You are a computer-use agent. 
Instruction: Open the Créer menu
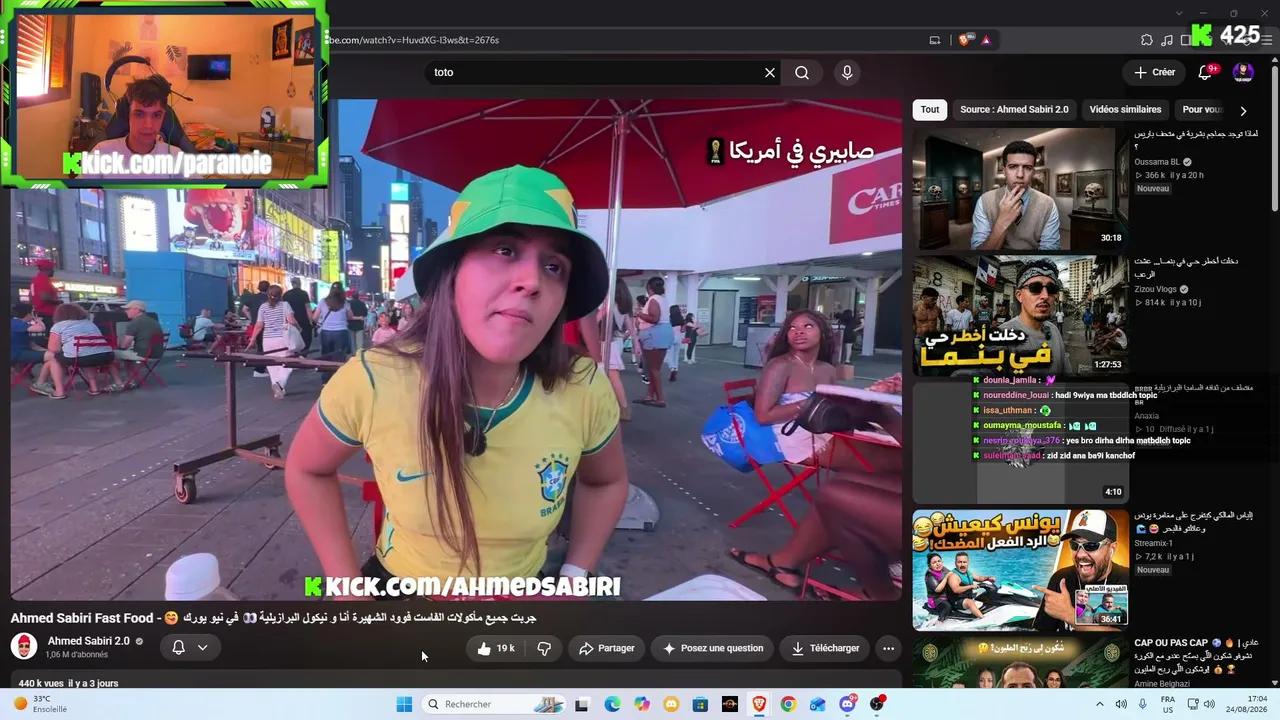tap(1155, 72)
